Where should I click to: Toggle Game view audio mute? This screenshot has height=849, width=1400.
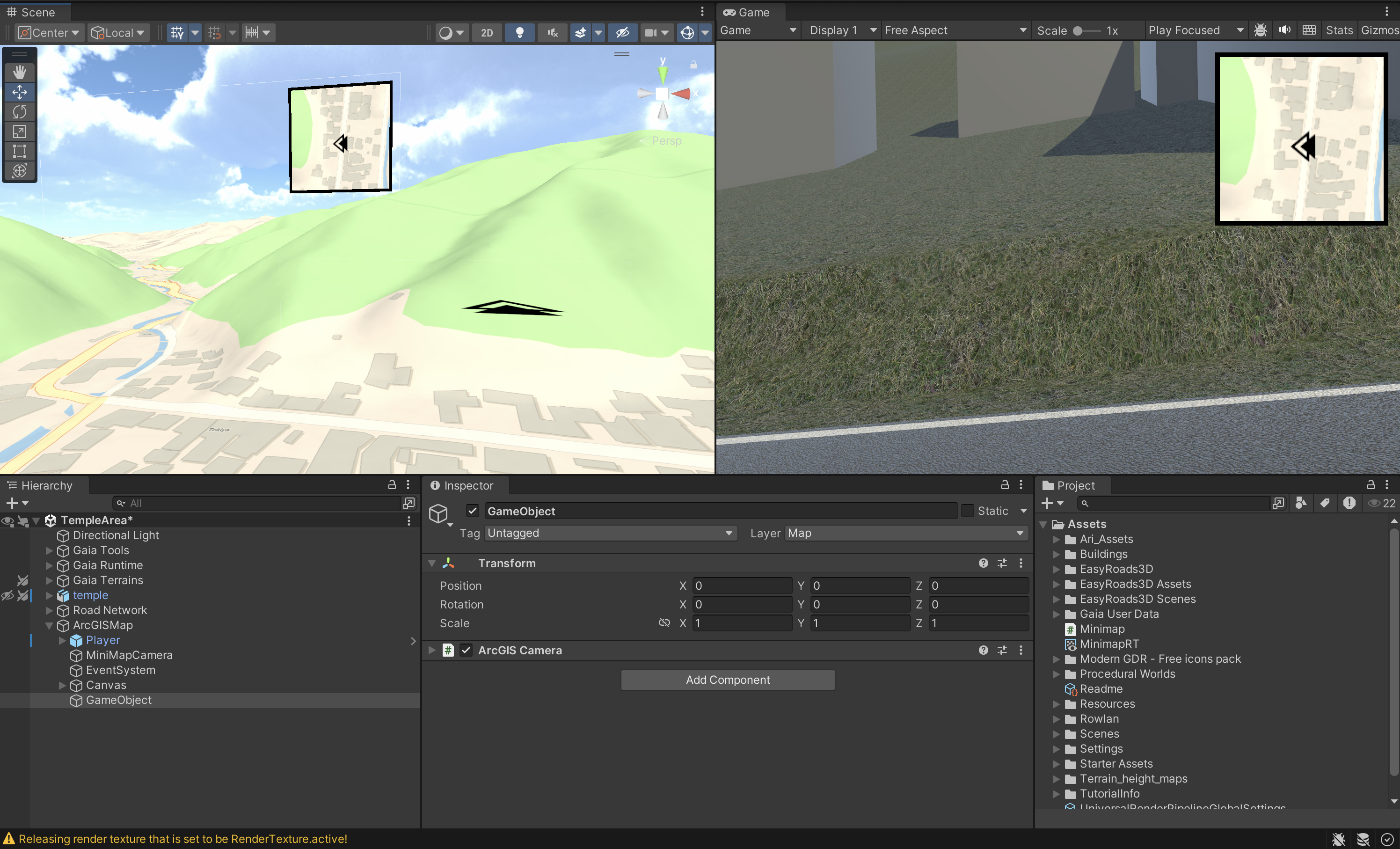click(x=1285, y=30)
